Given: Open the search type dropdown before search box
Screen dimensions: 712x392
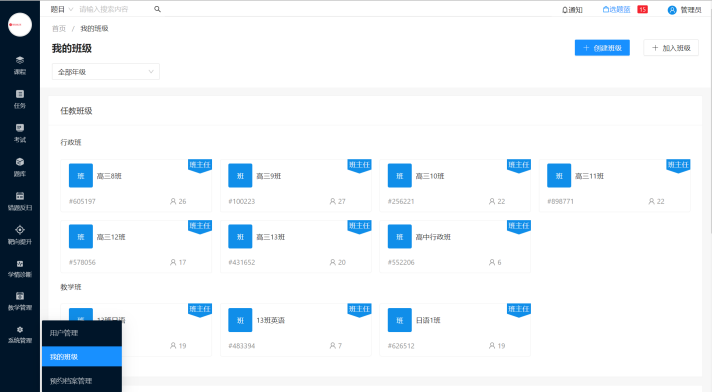Looking at the screenshot, I should click(x=61, y=9).
